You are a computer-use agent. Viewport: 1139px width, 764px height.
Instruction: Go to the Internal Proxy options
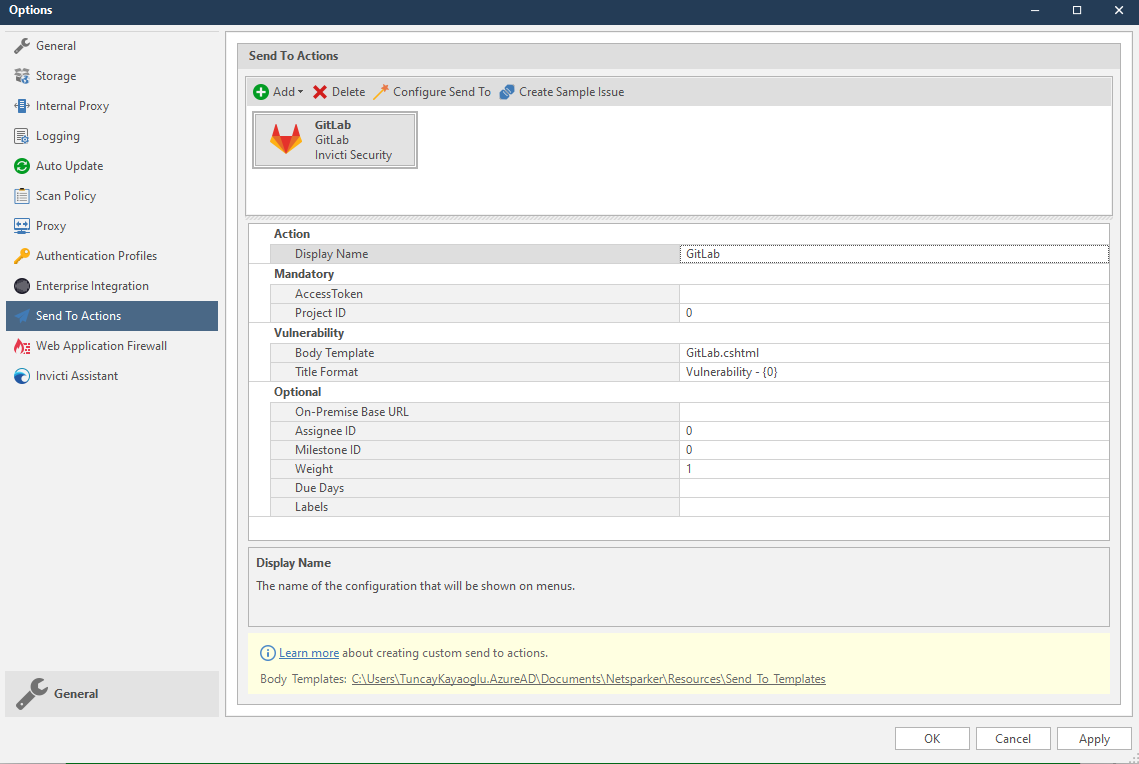pos(72,106)
